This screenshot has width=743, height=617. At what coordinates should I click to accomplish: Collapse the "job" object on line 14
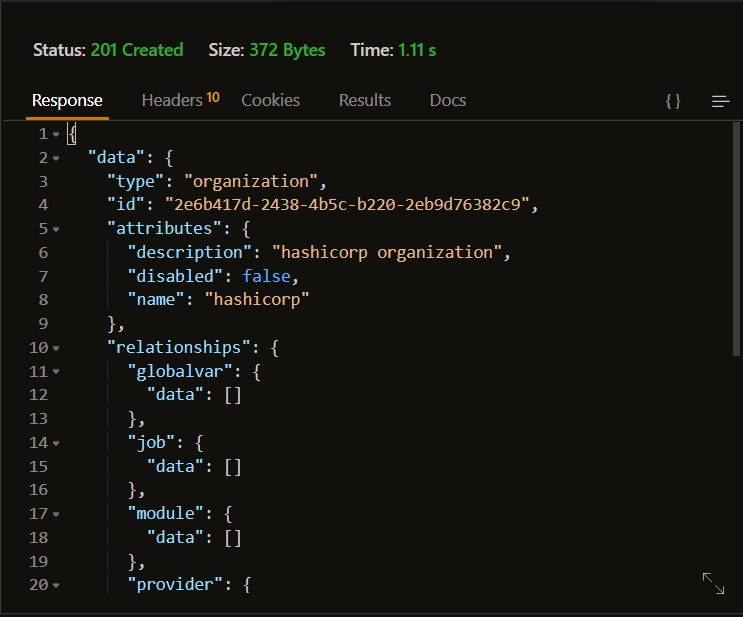point(56,443)
